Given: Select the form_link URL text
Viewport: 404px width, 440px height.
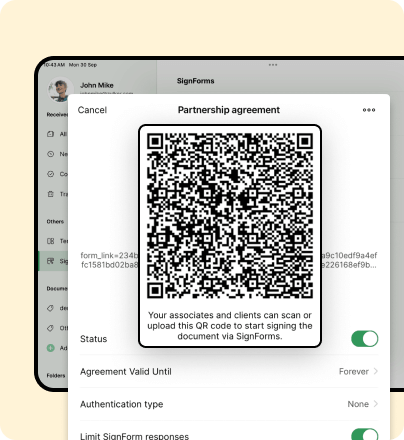Looking at the screenshot, I should point(109,260).
